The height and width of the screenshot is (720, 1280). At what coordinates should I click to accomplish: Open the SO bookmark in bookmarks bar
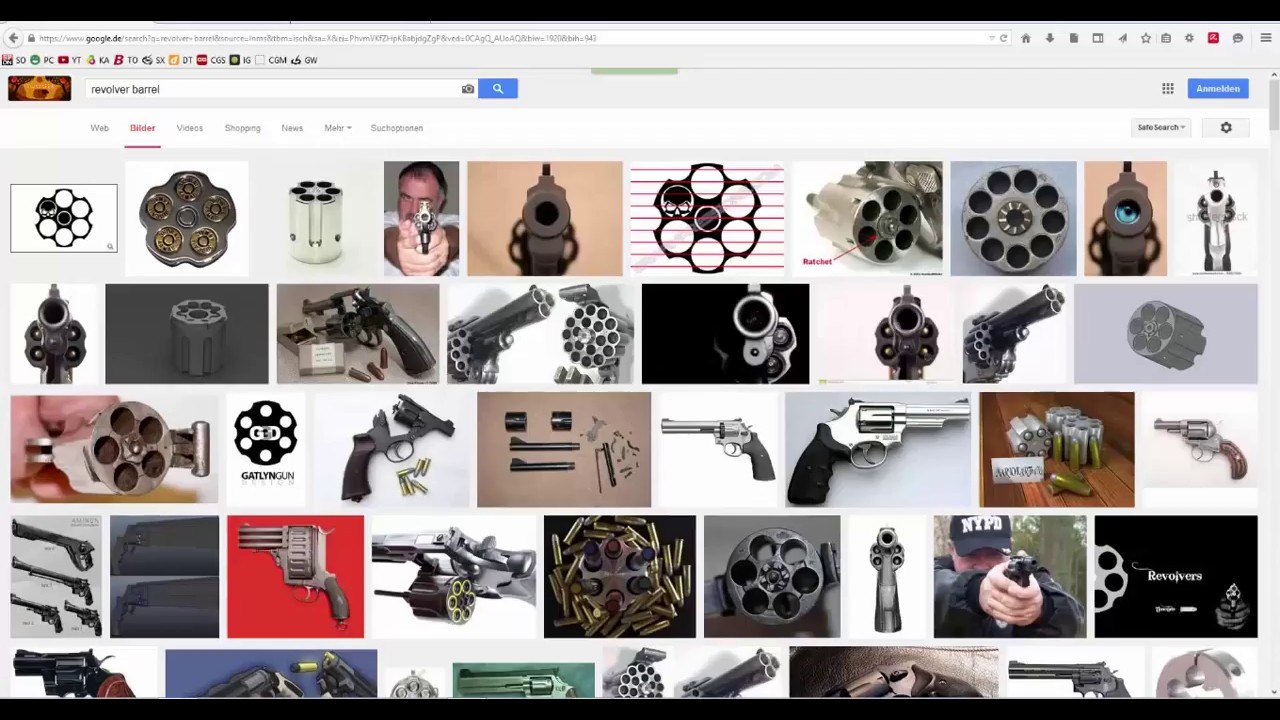(14, 60)
